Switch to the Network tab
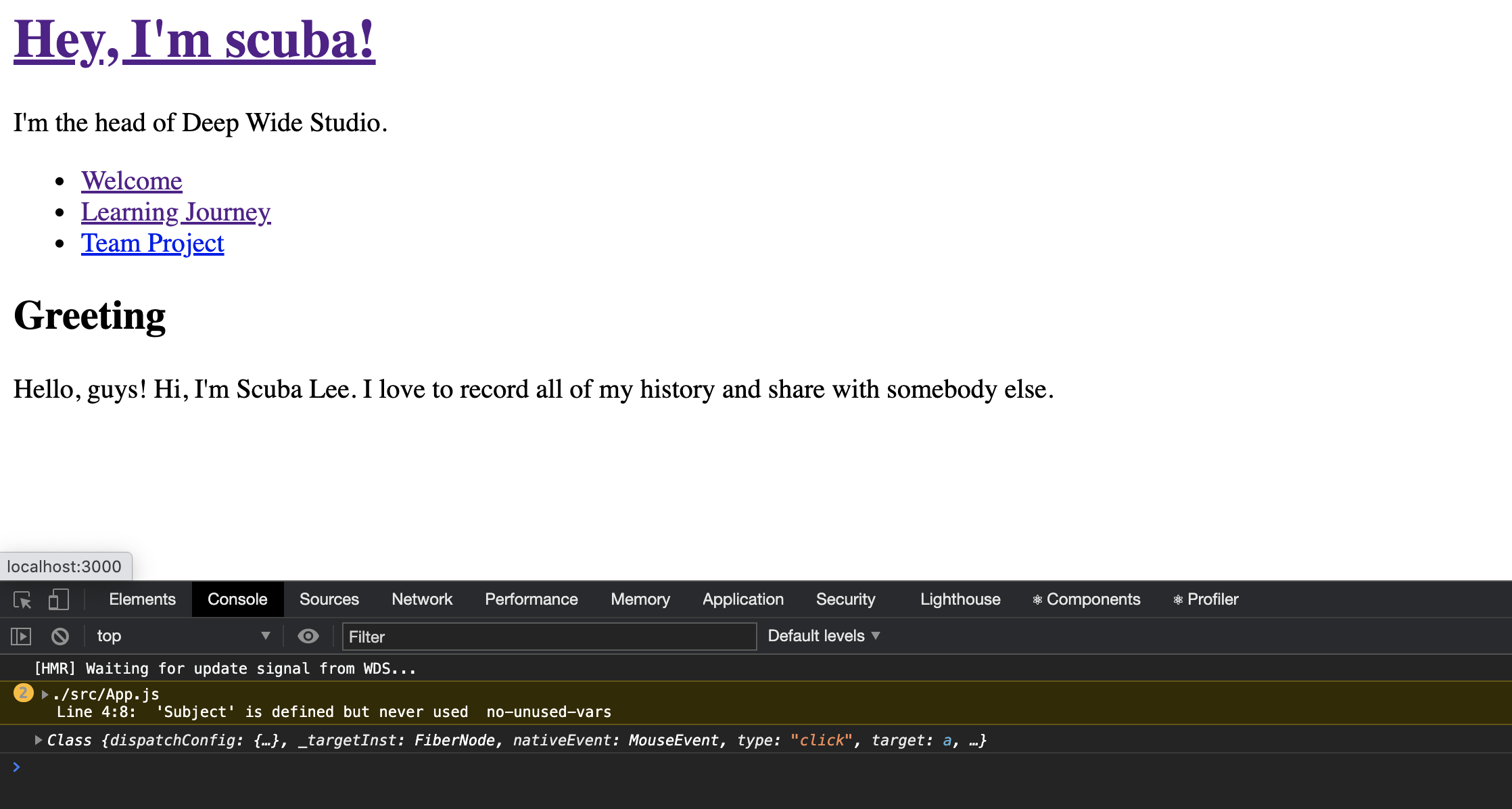This screenshot has height=809, width=1512. click(422, 599)
